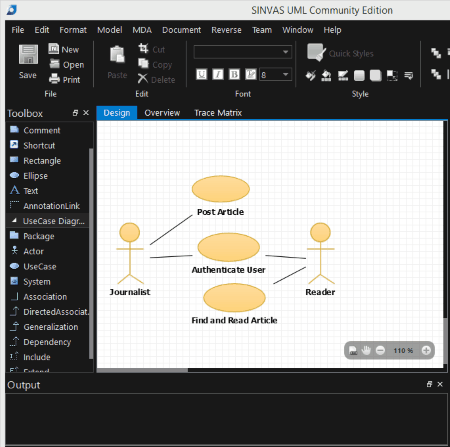This screenshot has width=450, height=447.
Task: Toggle bold font formatting
Action: (234, 74)
